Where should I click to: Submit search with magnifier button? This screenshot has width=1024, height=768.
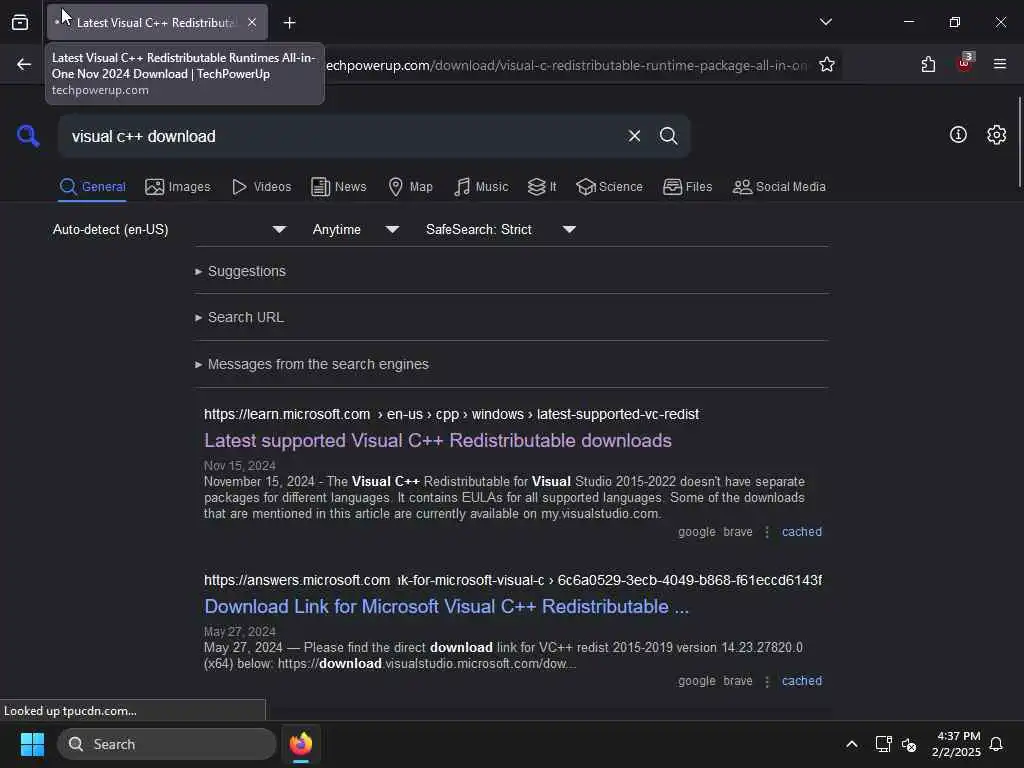(x=668, y=136)
